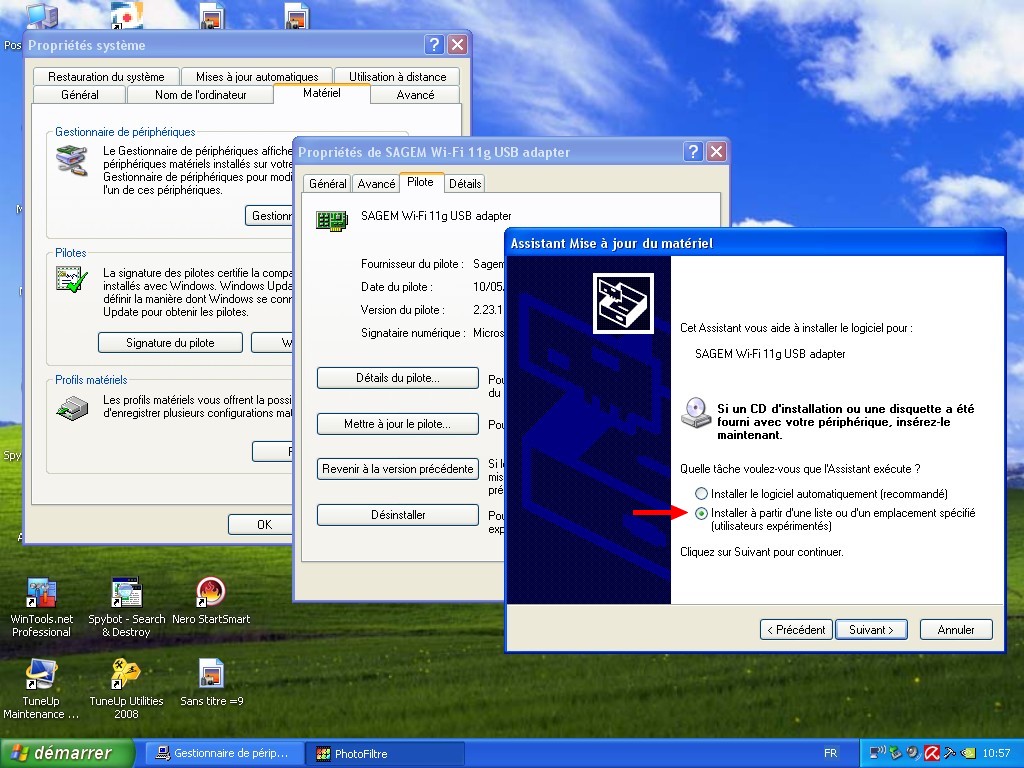Open Général tab in SAGEM properties

click(327, 184)
